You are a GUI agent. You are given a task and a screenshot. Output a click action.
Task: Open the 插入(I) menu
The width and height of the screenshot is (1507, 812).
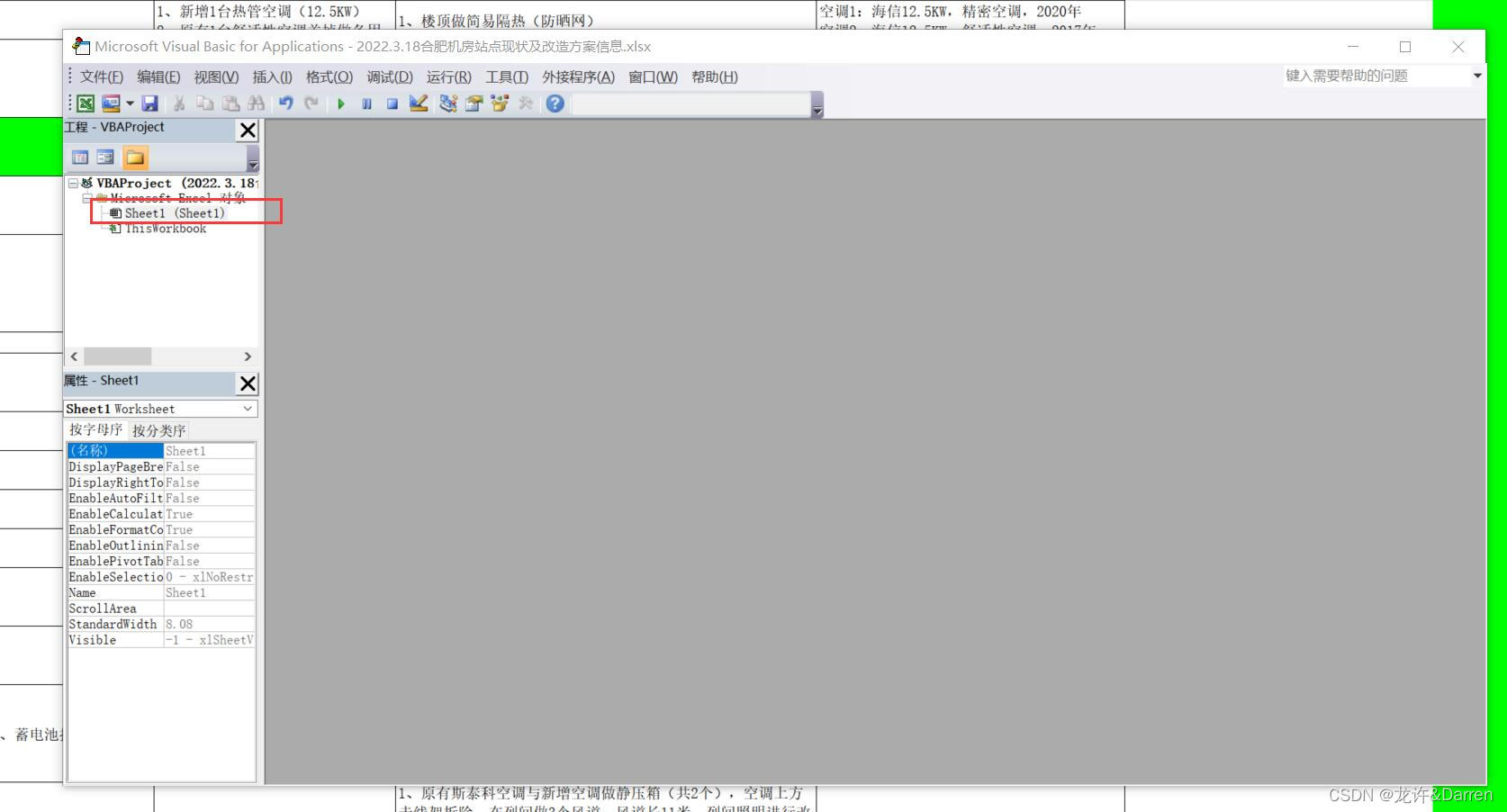pos(272,77)
